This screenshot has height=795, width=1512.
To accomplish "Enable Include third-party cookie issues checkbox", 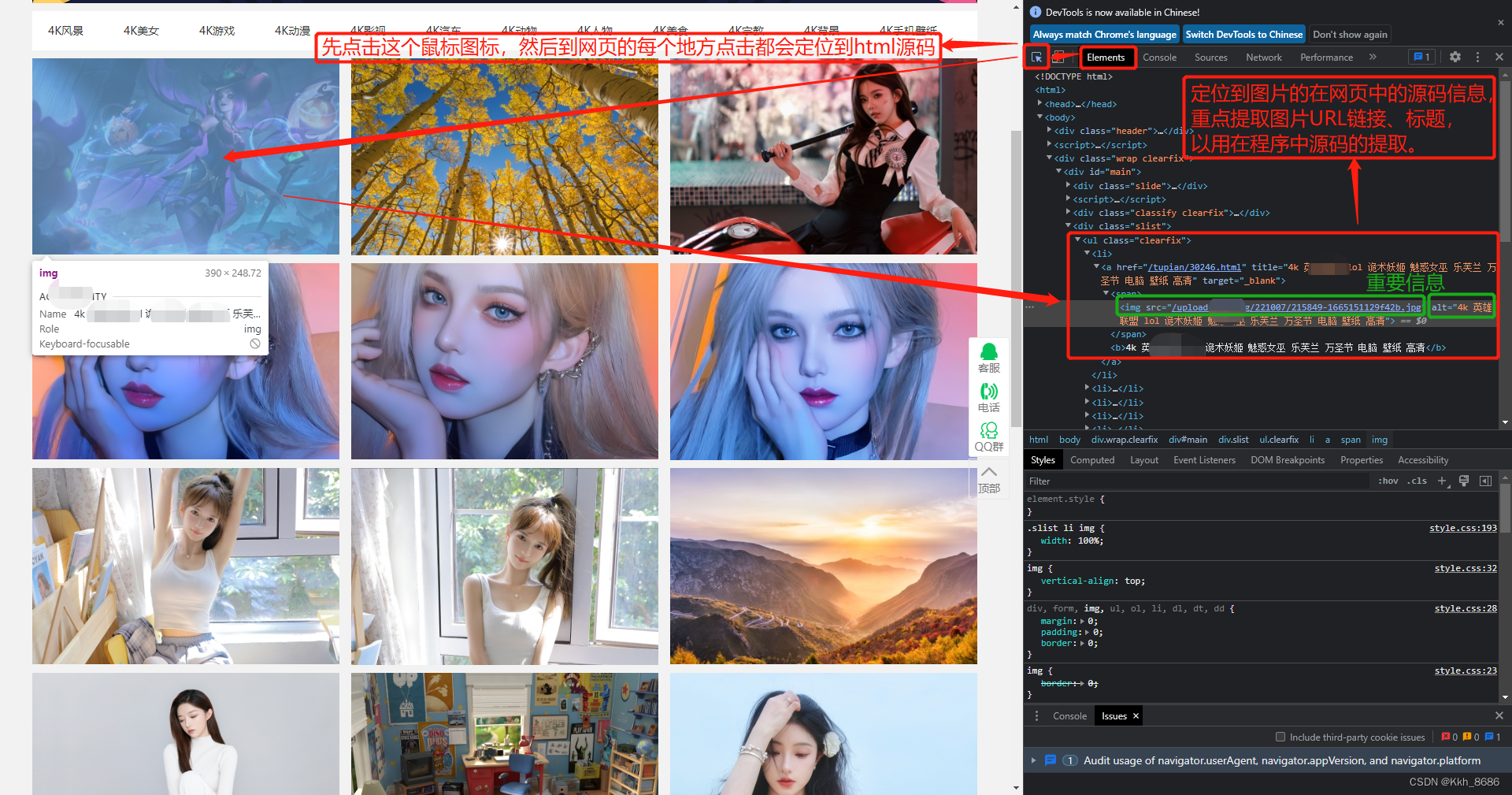I will pyautogui.click(x=1280, y=737).
